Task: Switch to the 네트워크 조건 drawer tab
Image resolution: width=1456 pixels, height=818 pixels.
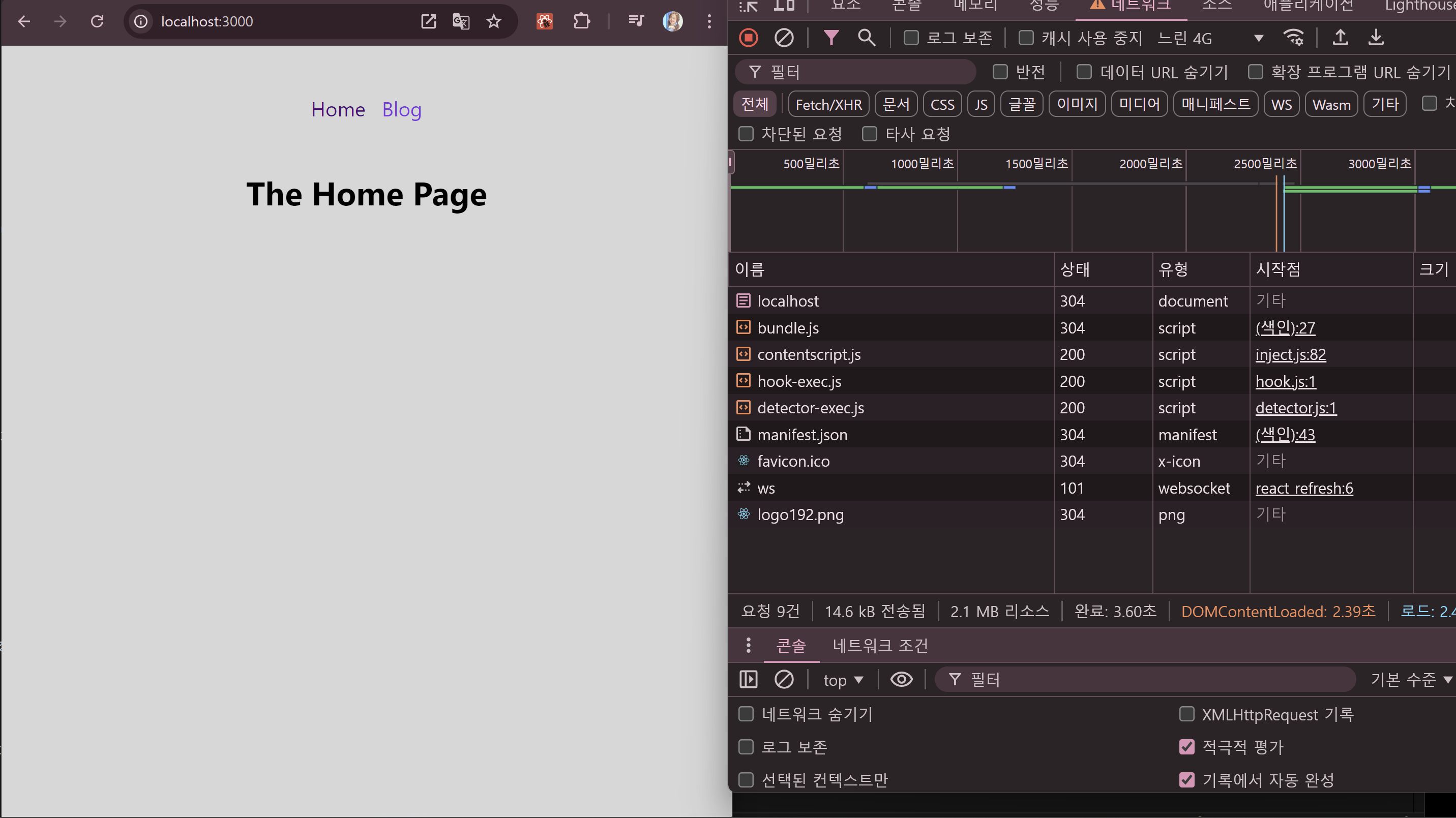Action: (880, 645)
